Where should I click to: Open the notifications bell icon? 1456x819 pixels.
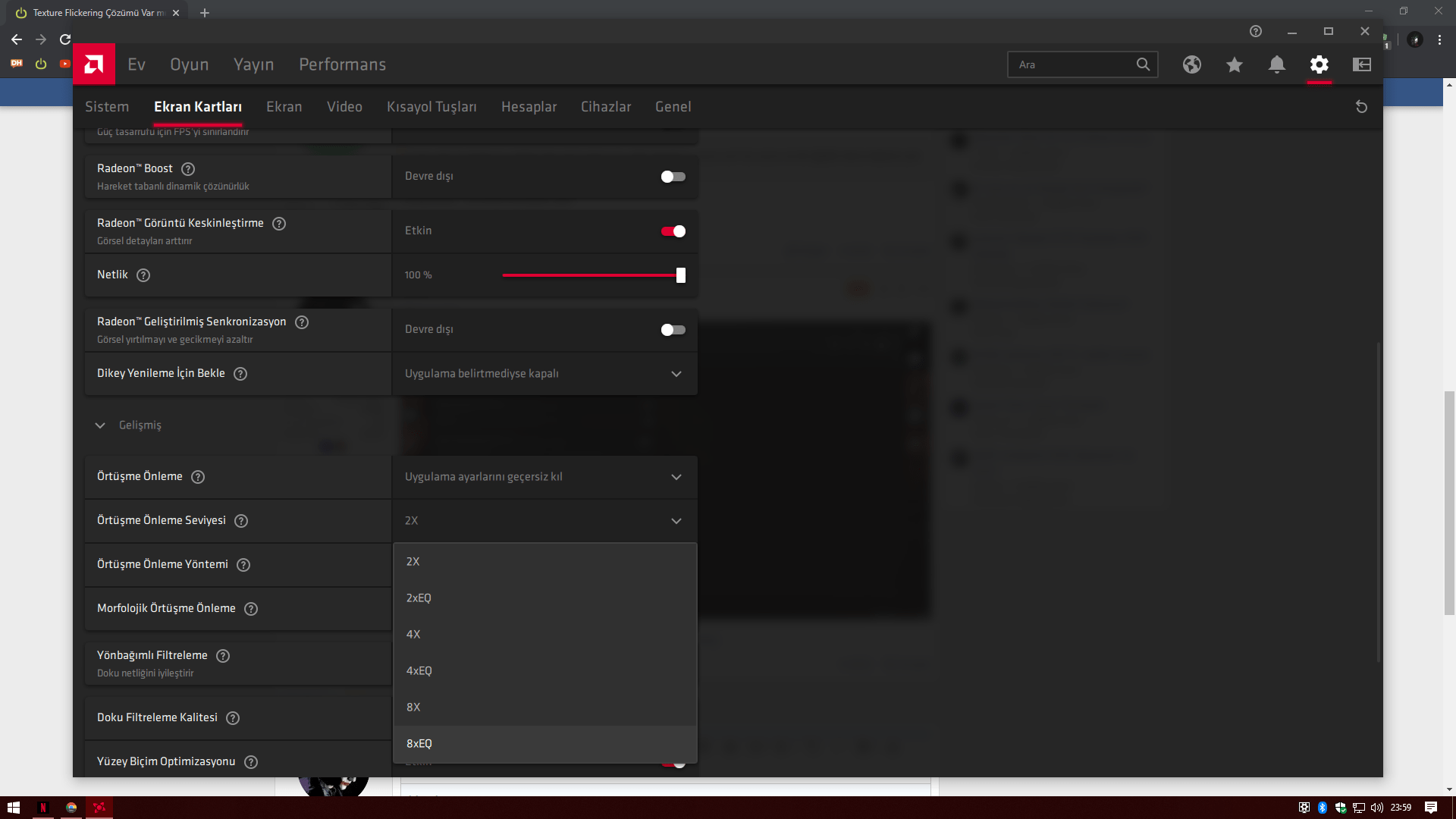1277,64
